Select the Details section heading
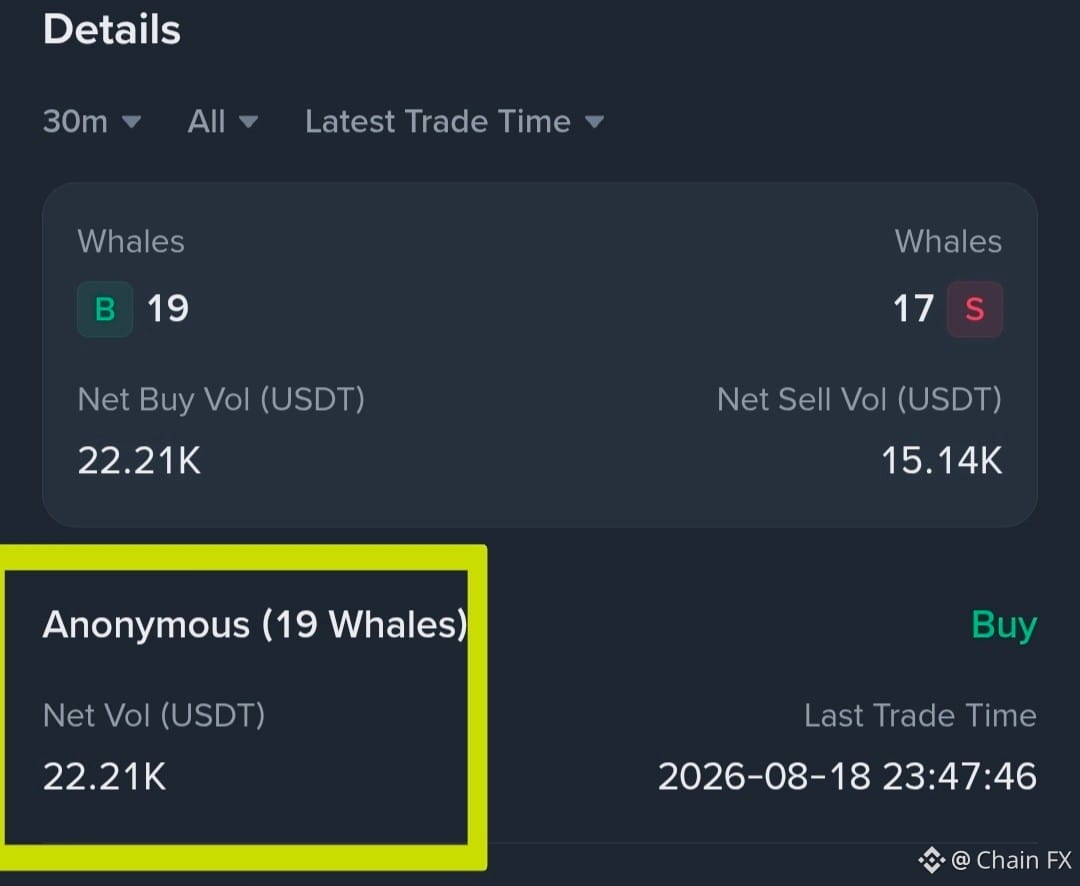The height and width of the screenshot is (886, 1080). [x=112, y=30]
